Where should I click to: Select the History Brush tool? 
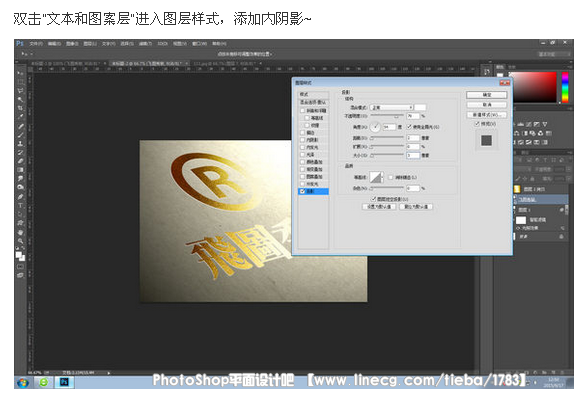(x=20, y=152)
